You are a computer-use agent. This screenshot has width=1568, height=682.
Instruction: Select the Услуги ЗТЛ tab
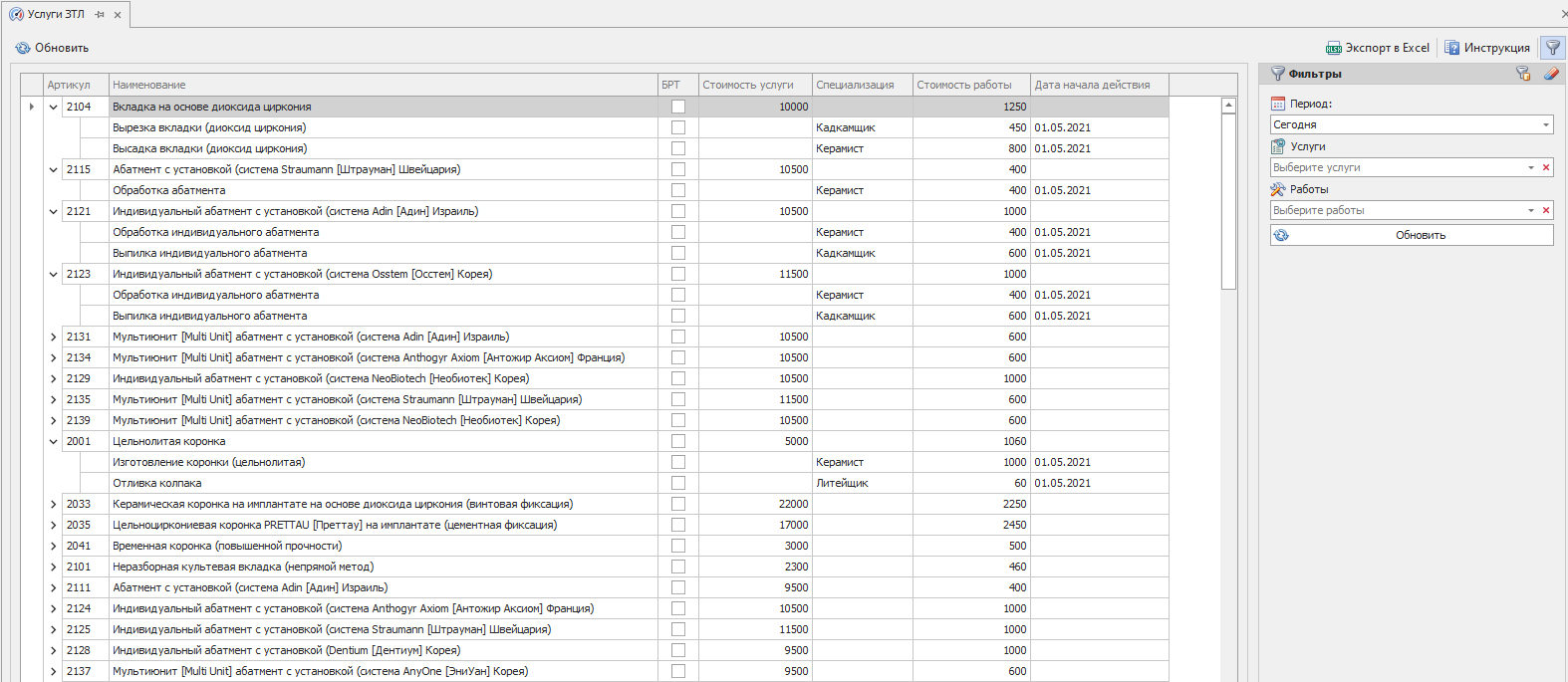coord(56,15)
